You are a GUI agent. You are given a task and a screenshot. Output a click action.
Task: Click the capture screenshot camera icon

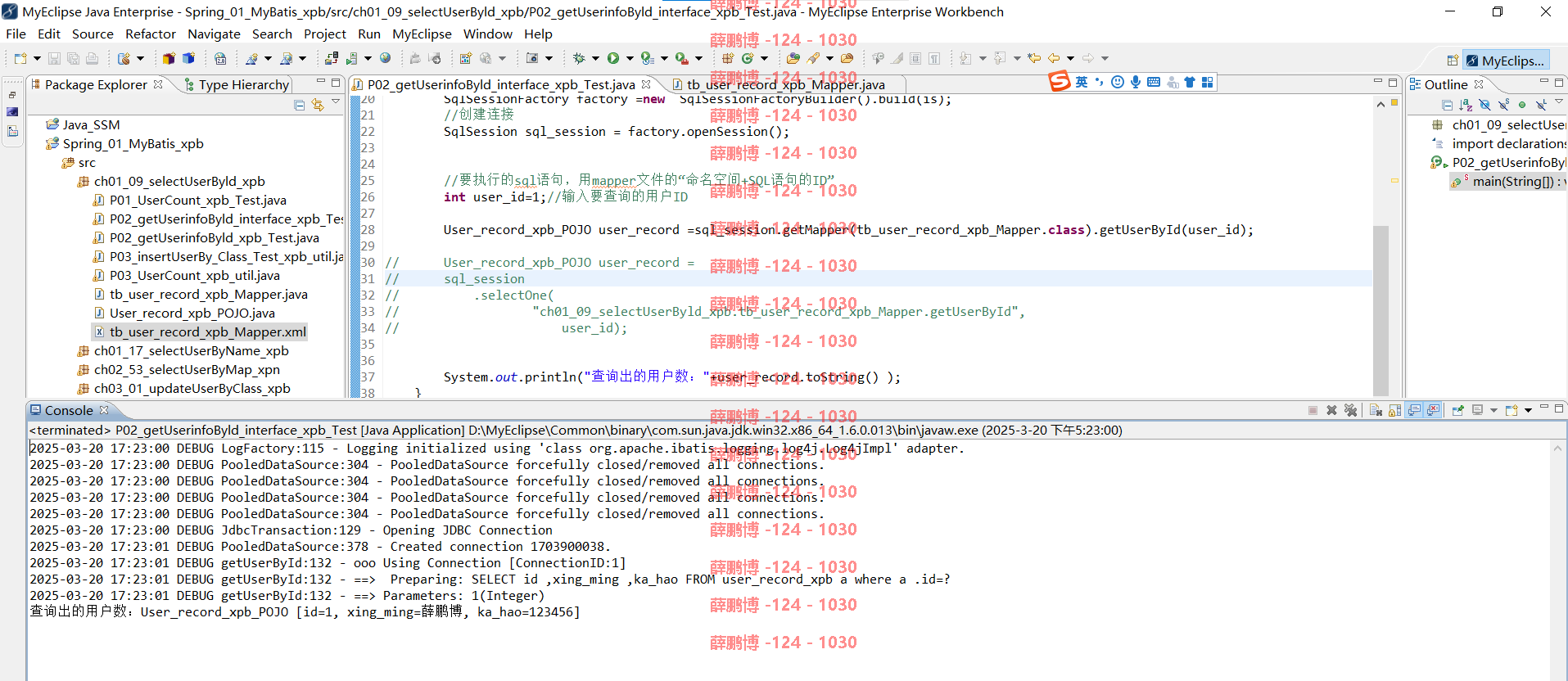[x=531, y=58]
